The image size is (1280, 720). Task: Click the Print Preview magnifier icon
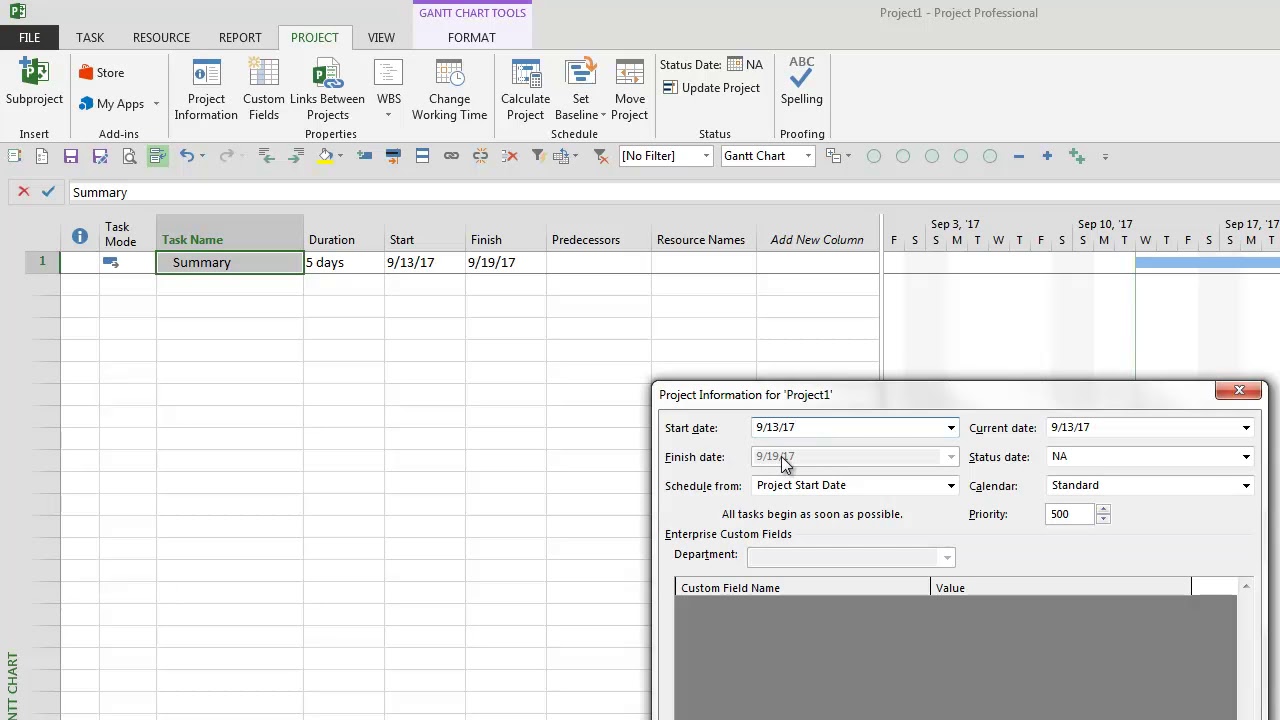[129, 156]
